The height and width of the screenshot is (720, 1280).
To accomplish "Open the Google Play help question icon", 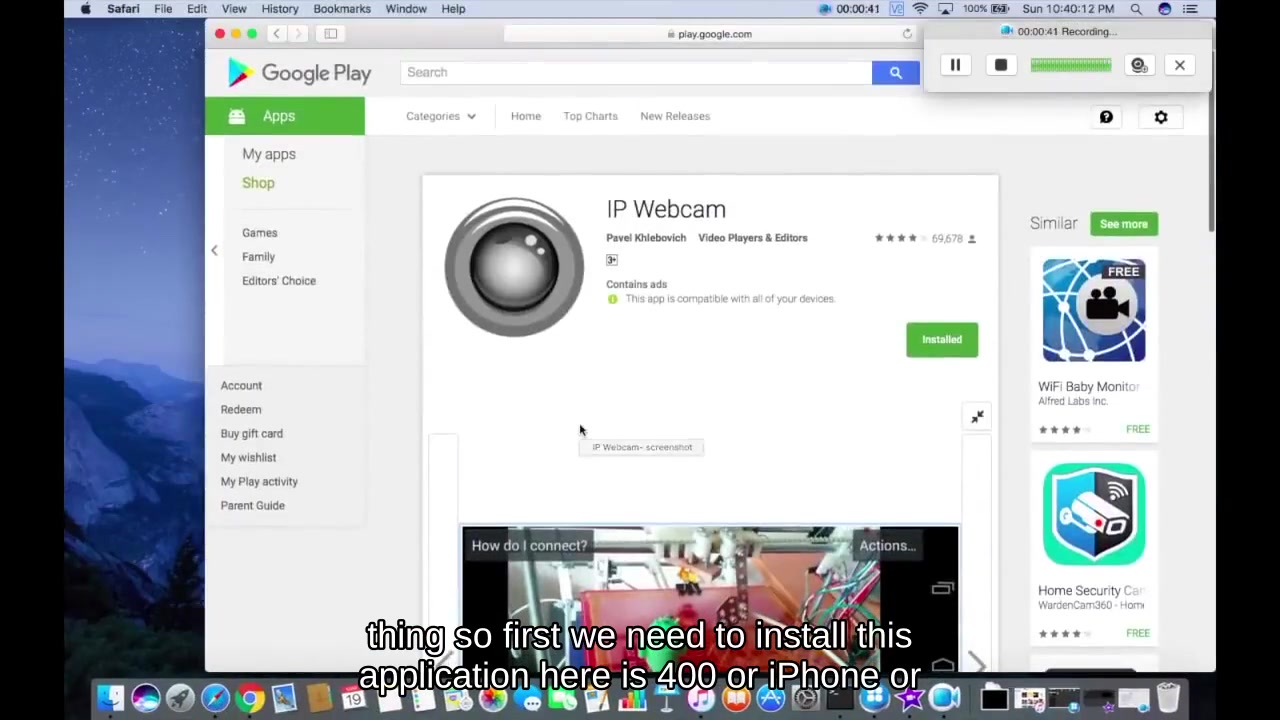I will [x=1106, y=117].
